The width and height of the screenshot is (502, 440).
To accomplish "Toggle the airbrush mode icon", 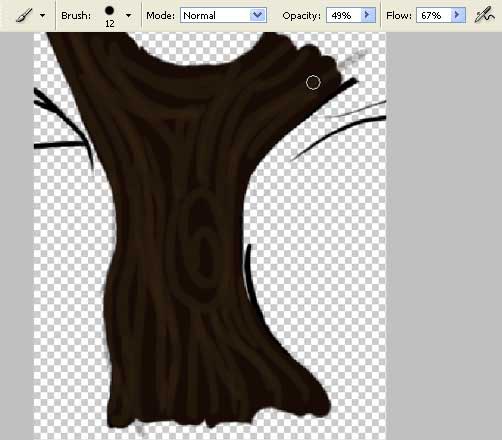I will click(x=484, y=15).
